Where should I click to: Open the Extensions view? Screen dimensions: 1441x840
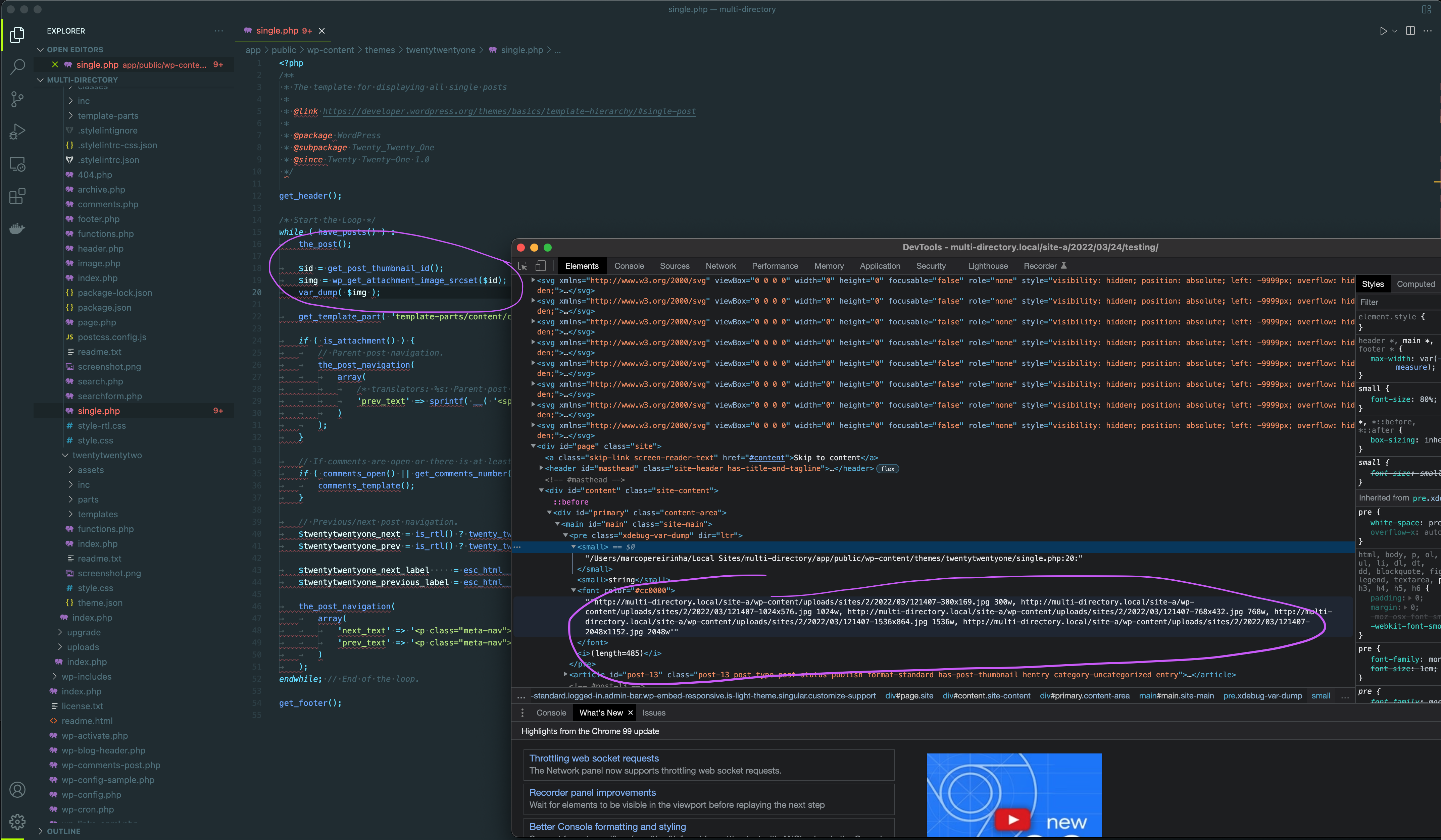pos(17,196)
